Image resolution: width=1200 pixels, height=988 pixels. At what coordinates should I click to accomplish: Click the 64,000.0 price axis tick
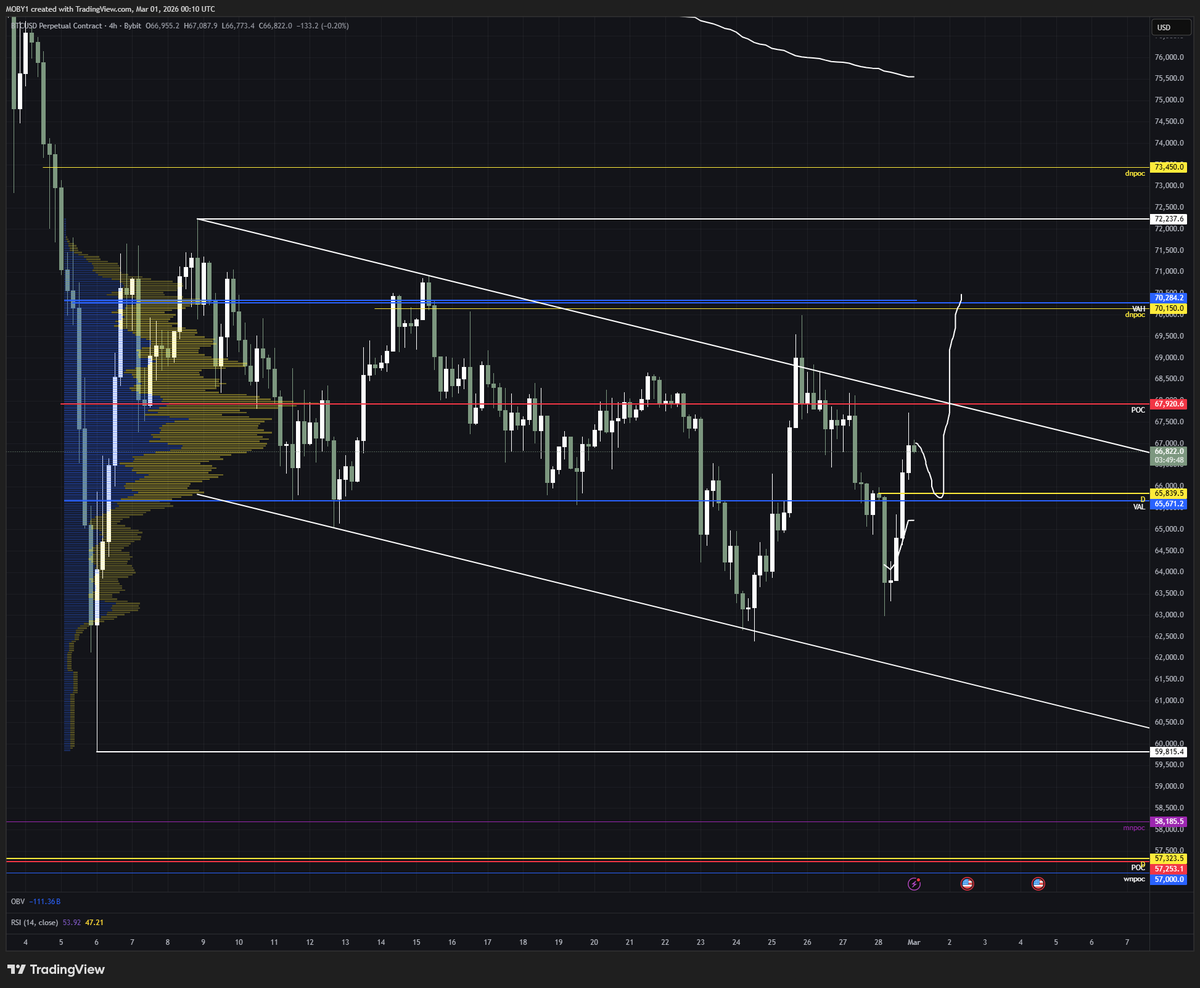(1169, 572)
